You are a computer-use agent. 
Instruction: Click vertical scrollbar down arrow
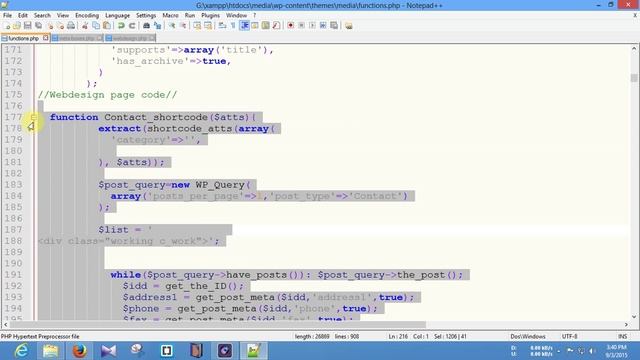(634, 317)
